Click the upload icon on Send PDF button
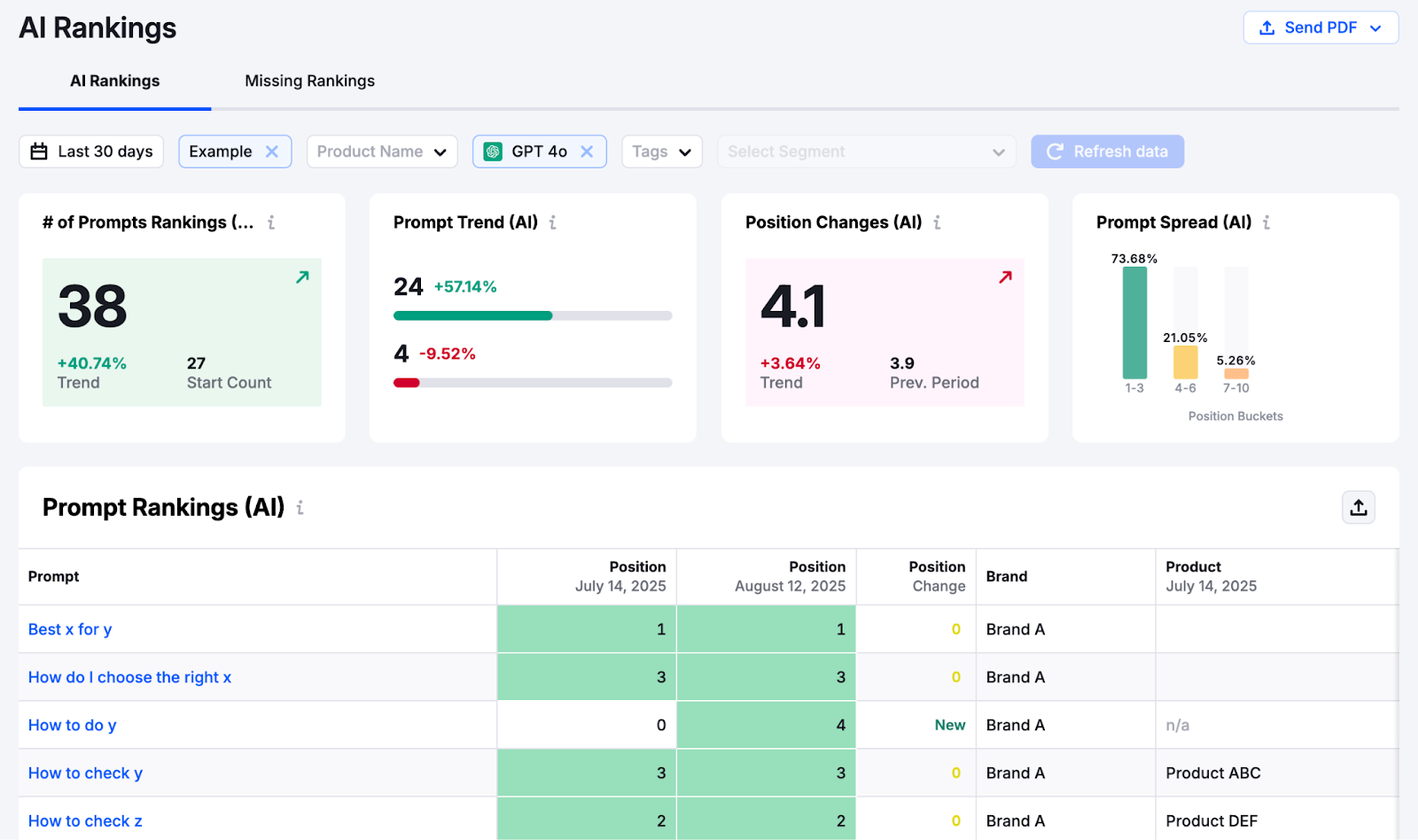Viewport: 1418px width, 840px height. point(1266,27)
